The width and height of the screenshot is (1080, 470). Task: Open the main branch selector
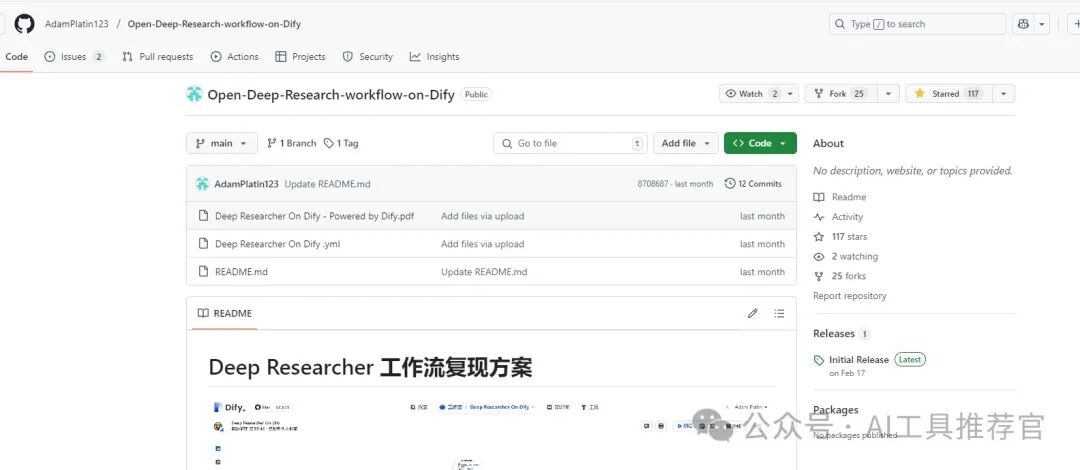222,143
